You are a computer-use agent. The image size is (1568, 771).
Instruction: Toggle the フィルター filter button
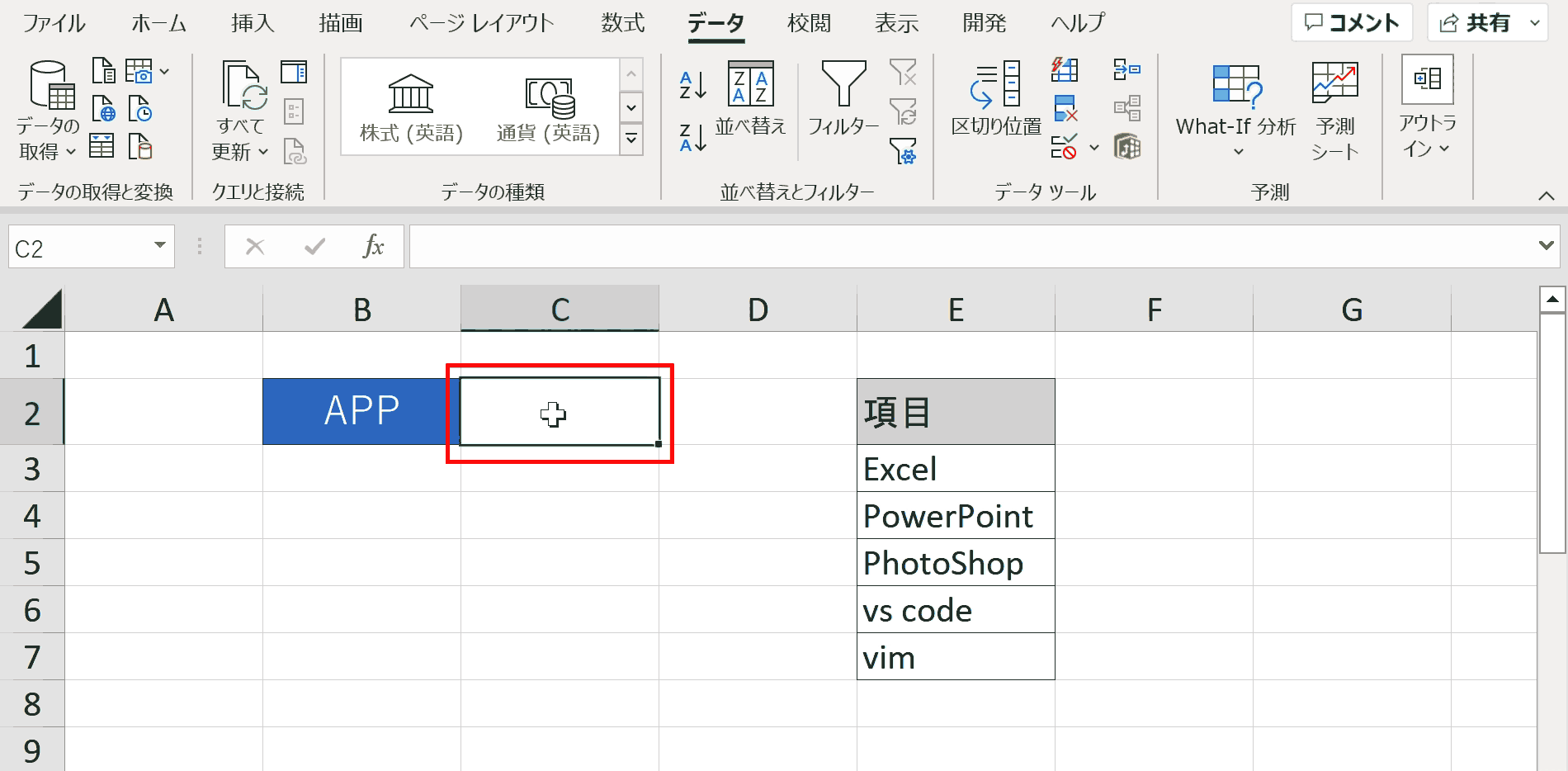[843, 98]
